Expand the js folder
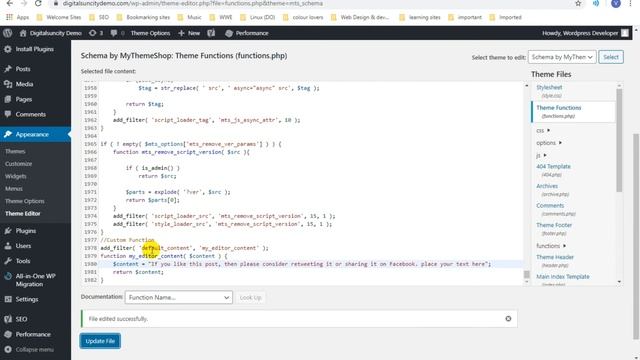This screenshot has width=640, height=360. pos(541,156)
